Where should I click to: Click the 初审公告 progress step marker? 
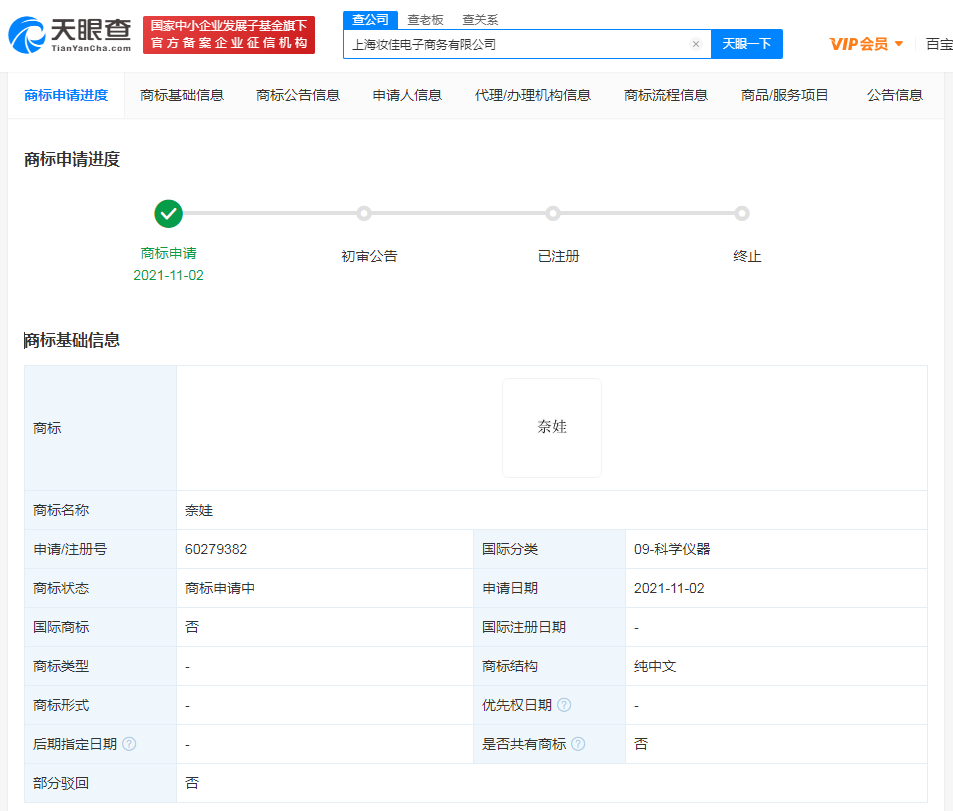pos(364,213)
